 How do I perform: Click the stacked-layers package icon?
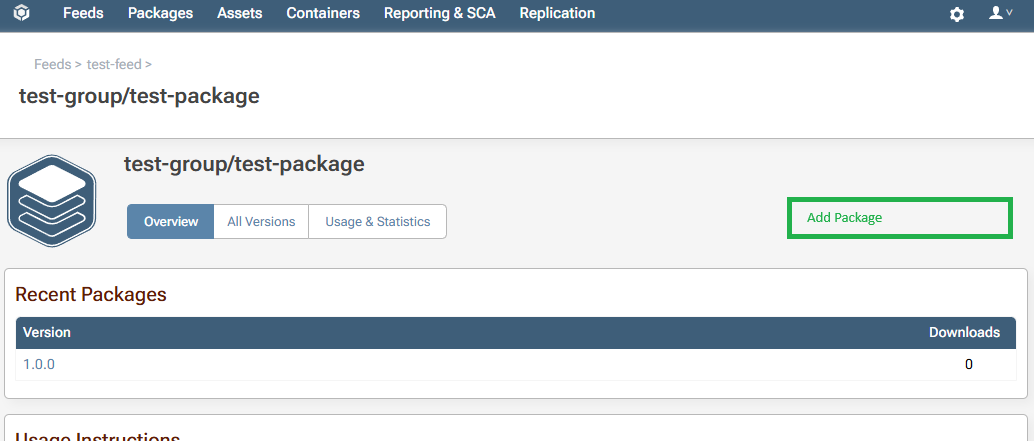(x=51, y=208)
